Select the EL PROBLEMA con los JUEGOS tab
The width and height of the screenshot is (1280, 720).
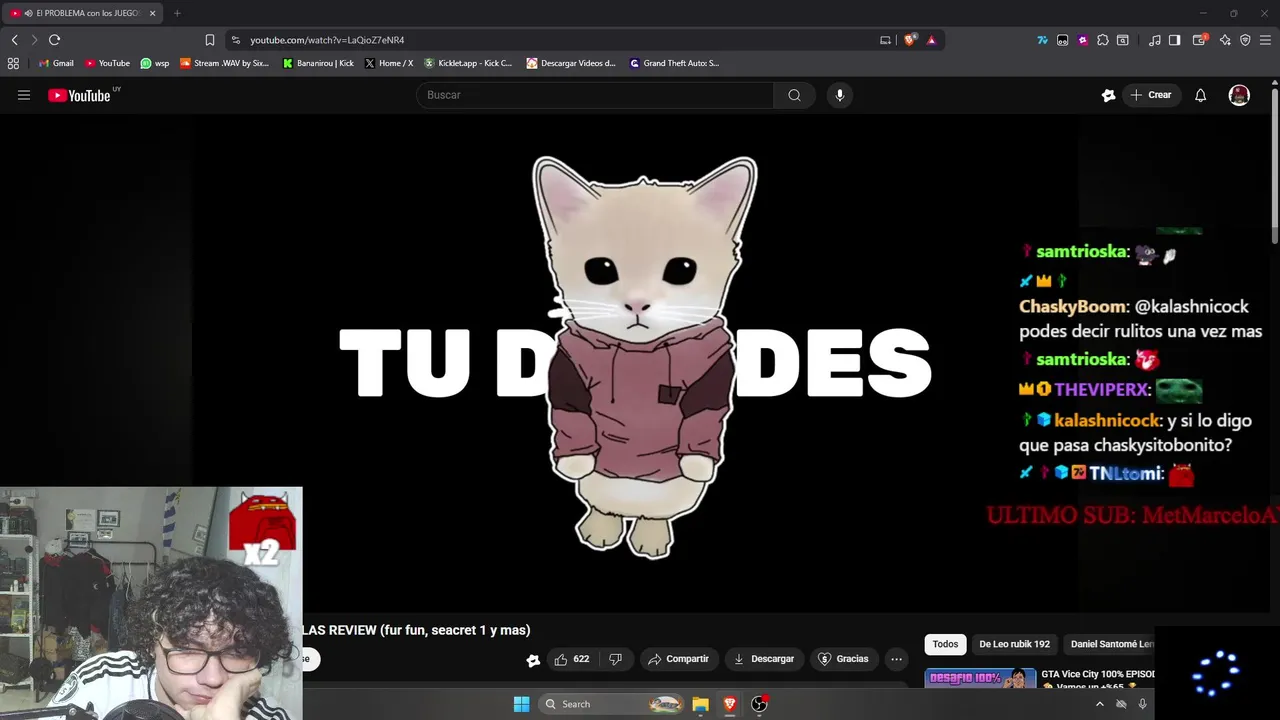point(80,13)
